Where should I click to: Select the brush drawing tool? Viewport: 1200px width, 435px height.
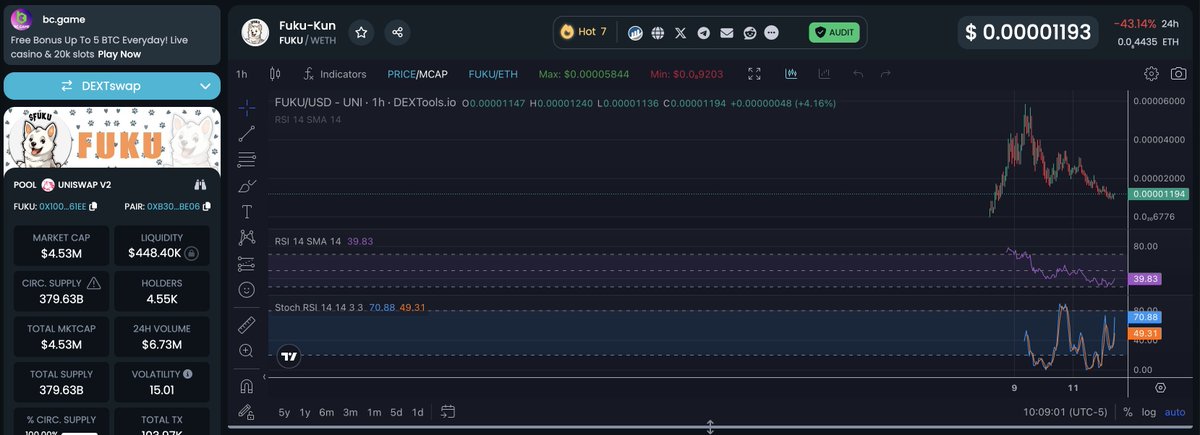pyautogui.click(x=247, y=186)
